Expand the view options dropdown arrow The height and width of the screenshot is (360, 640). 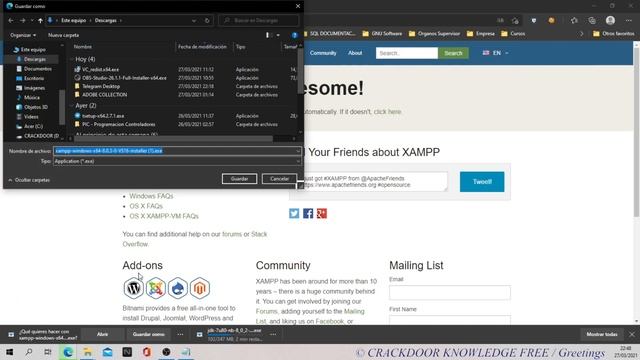coord(278,35)
